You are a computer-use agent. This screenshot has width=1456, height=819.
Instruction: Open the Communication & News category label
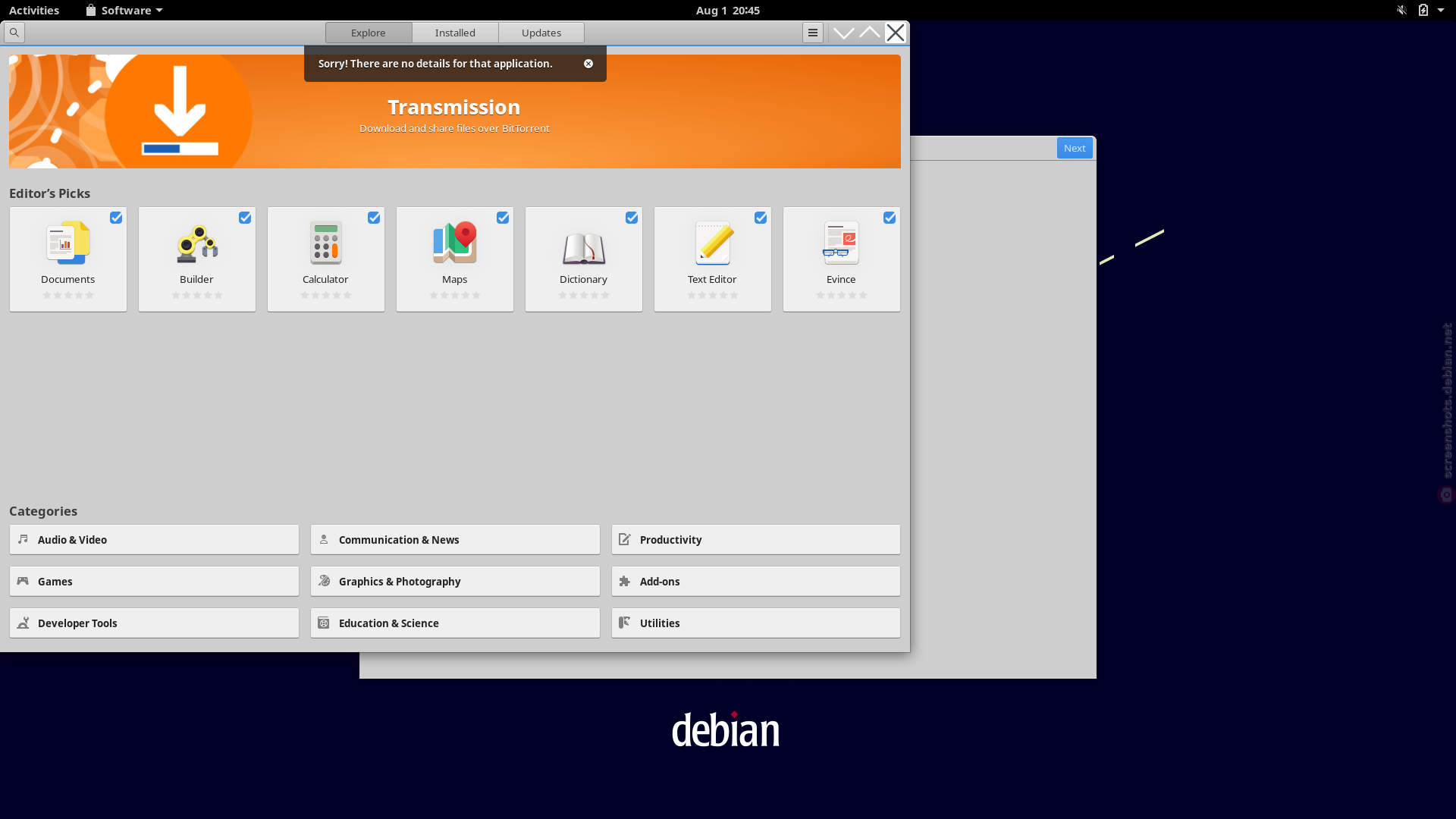point(399,540)
